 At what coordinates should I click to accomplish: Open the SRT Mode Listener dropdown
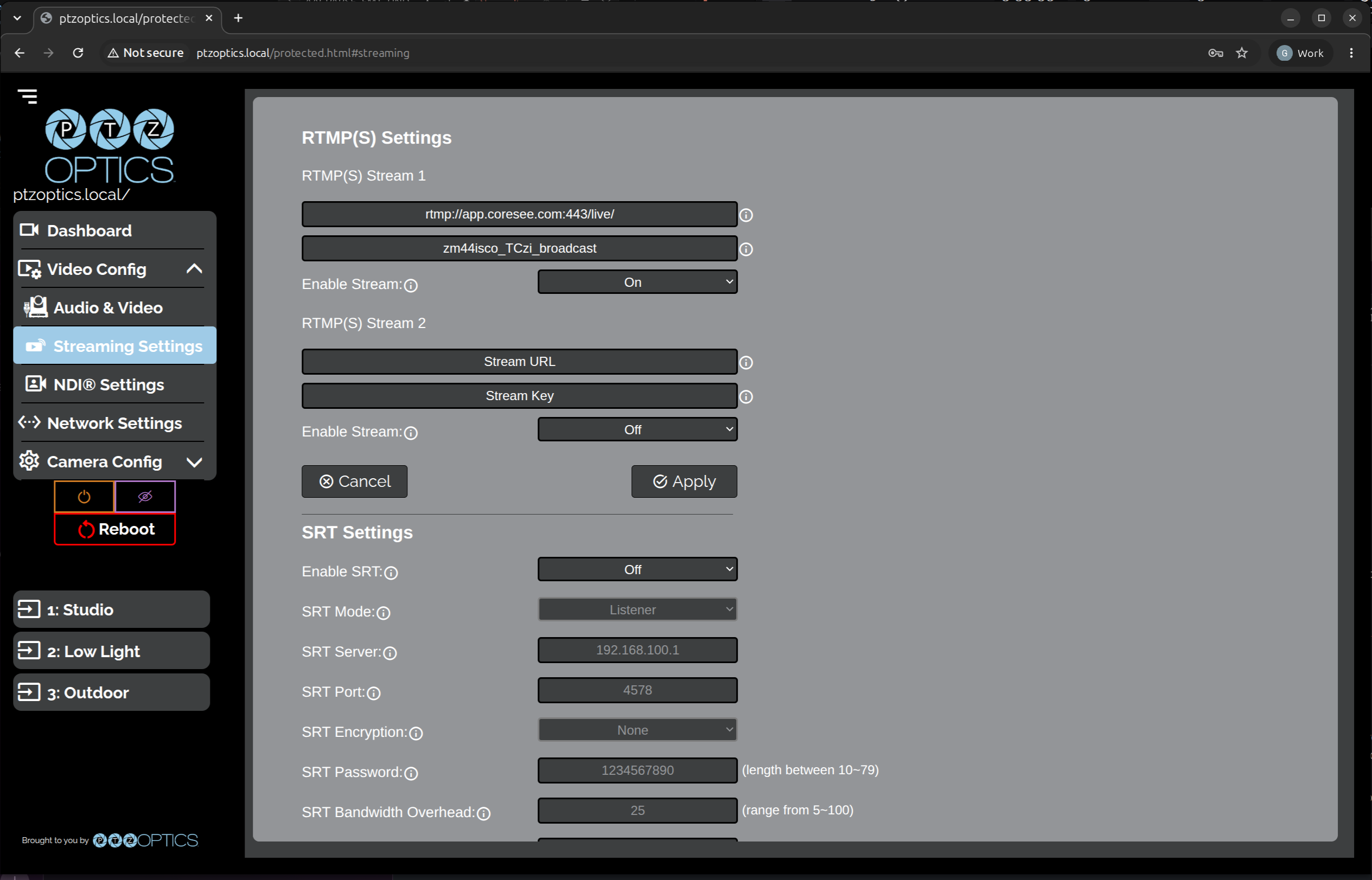click(x=637, y=610)
